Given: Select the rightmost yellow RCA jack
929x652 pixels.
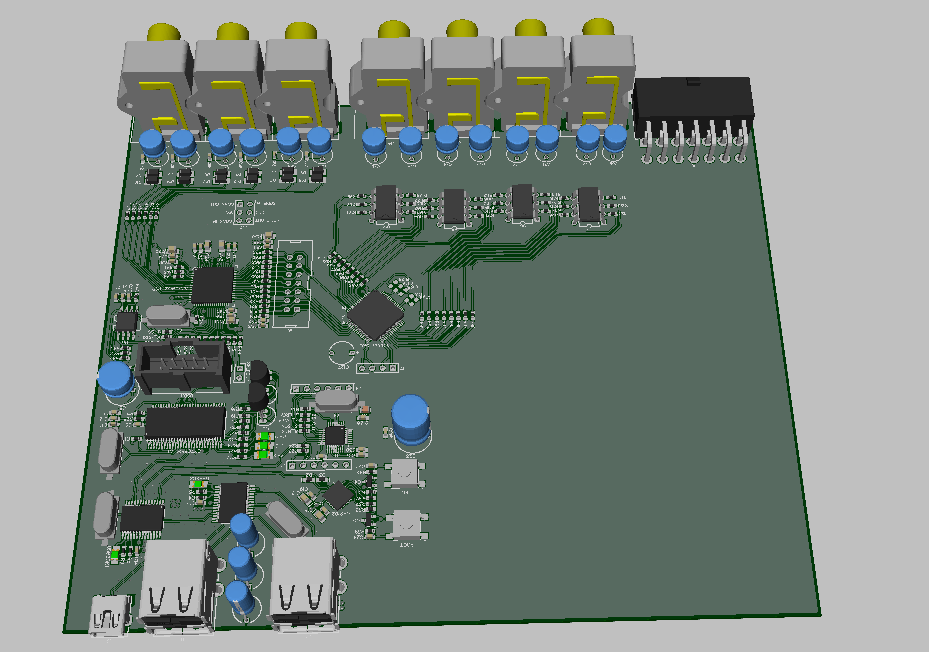Looking at the screenshot, I should [x=597, y=70].
